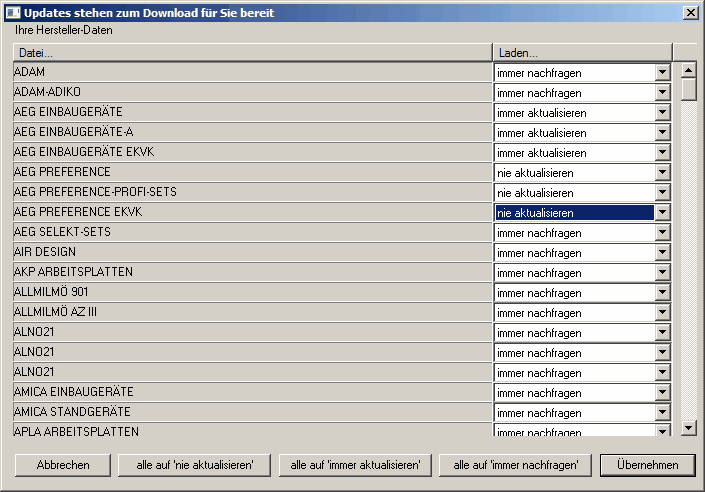Viewport: 705px width, 492px height.
Task: Confirm with the Übernehmen button
Action: click(x=647, y=465)
